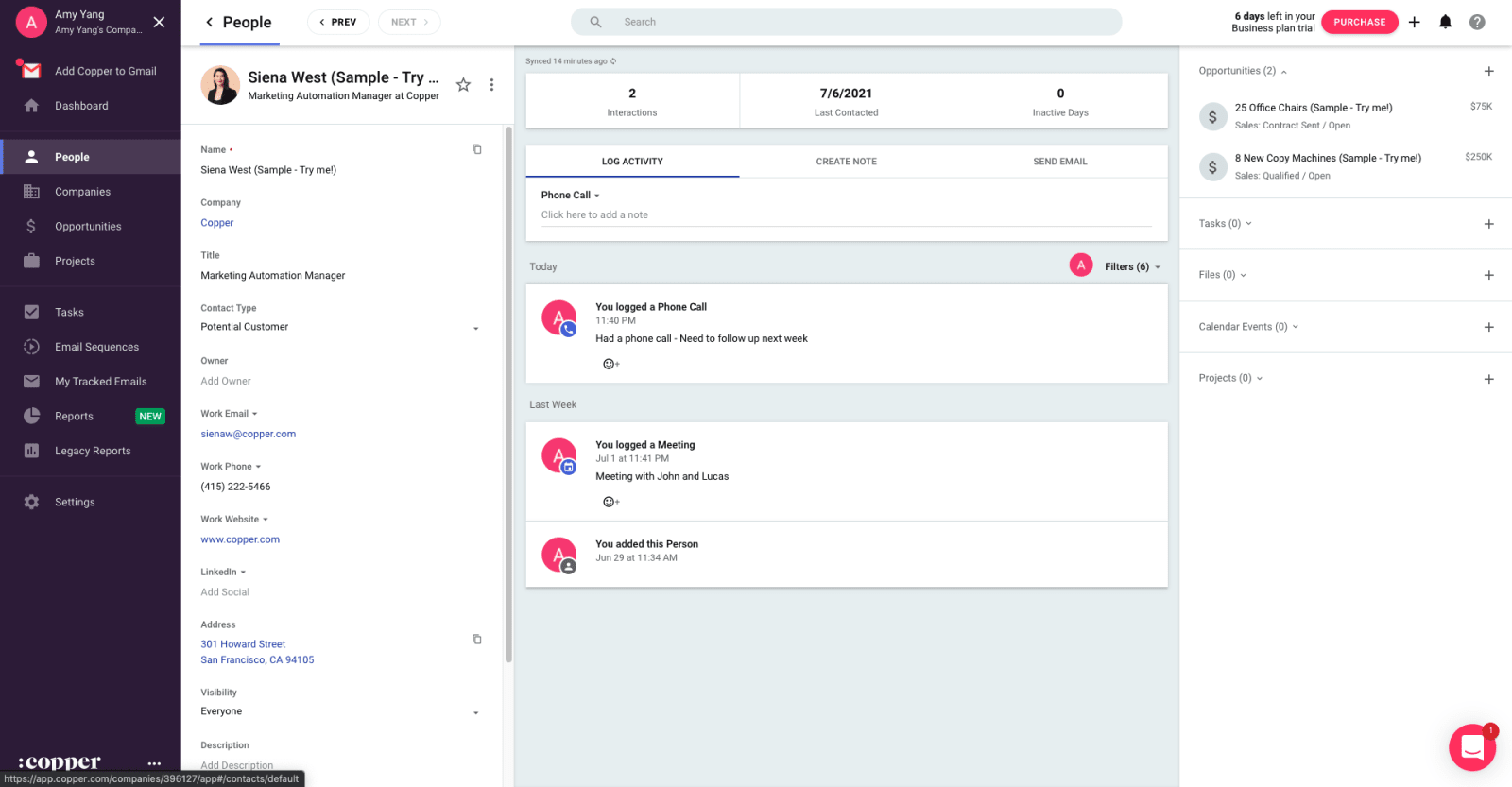Copy the Address field value
This screenshot has width=1512, height=787.
tap(477, 640)
